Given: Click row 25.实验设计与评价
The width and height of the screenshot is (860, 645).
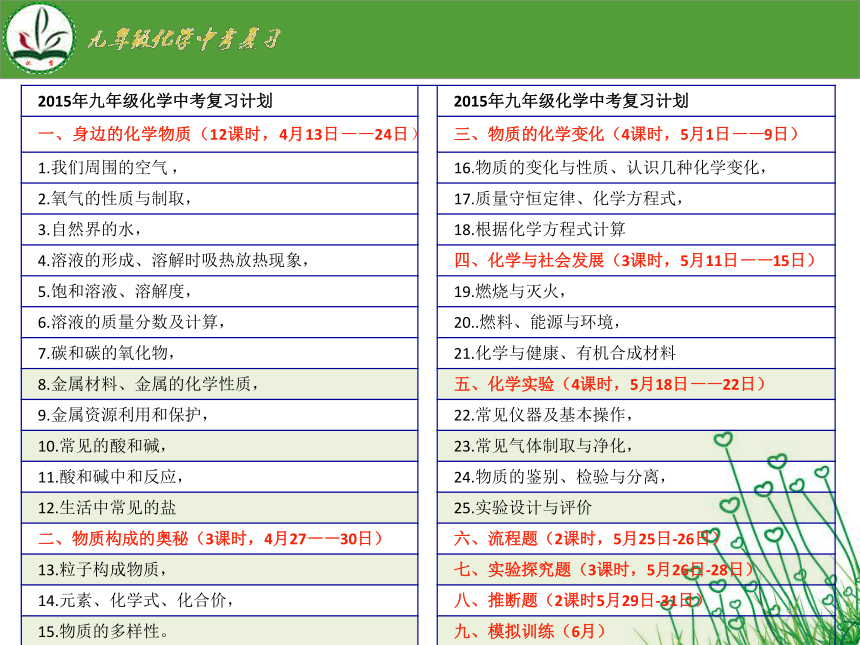Looking at the screenshot, I should point(636,508).
